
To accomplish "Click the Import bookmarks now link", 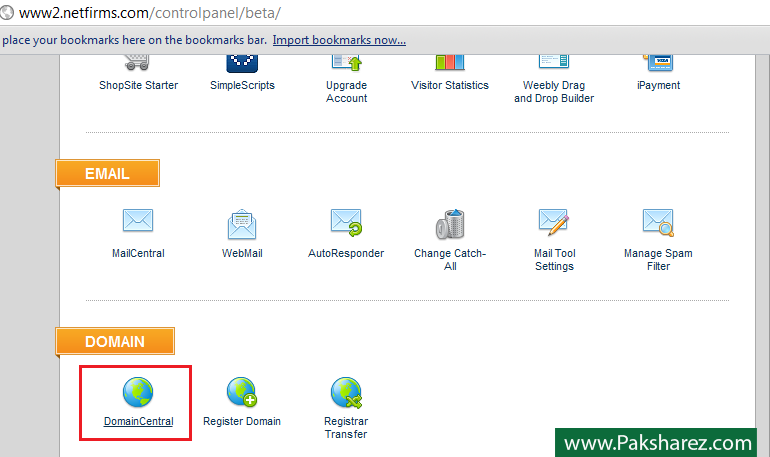I will tap(339, 40).
